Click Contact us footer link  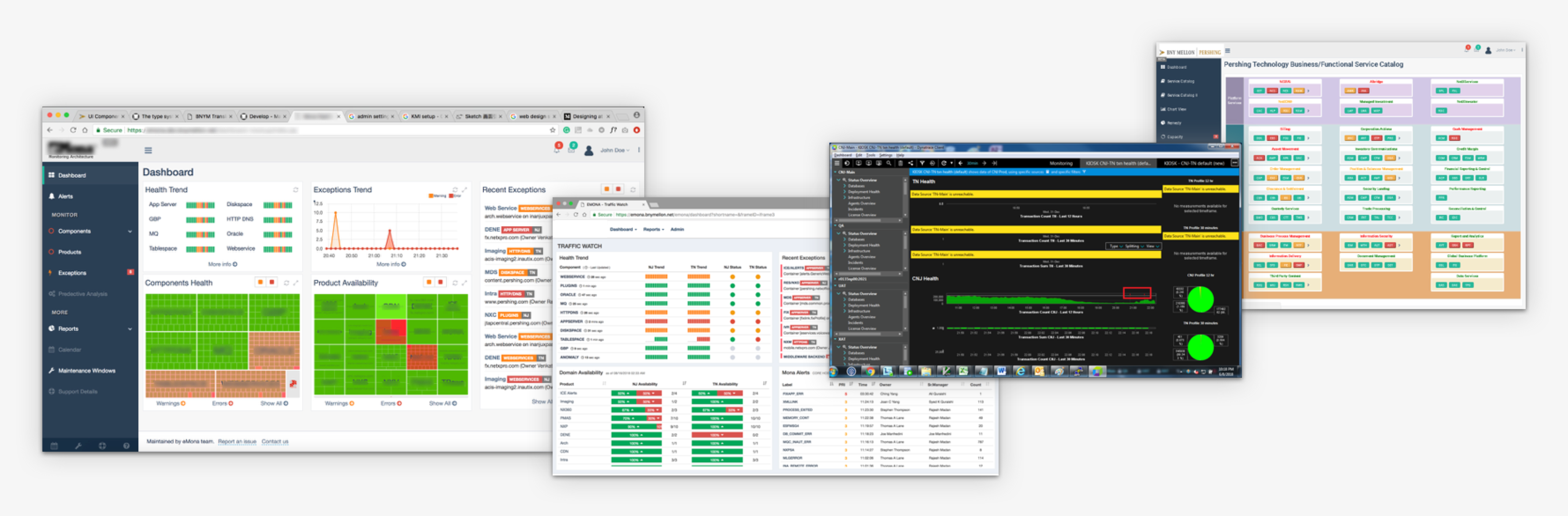pyautogui.click(x=275, y=442)
